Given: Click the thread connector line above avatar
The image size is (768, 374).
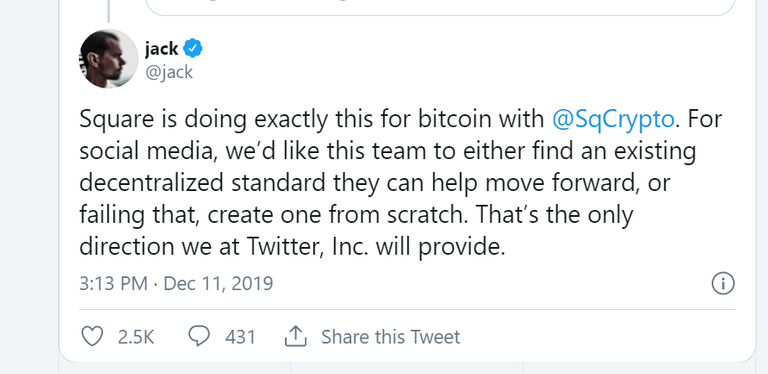Looking at the screenshot, I should pos(108,11).
